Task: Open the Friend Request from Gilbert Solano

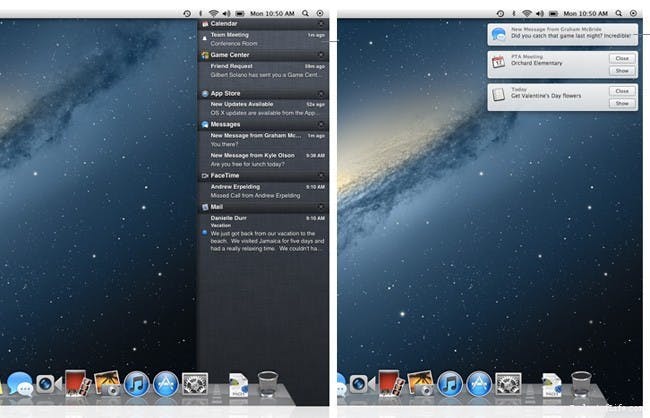Action: (x=264, y=71)
